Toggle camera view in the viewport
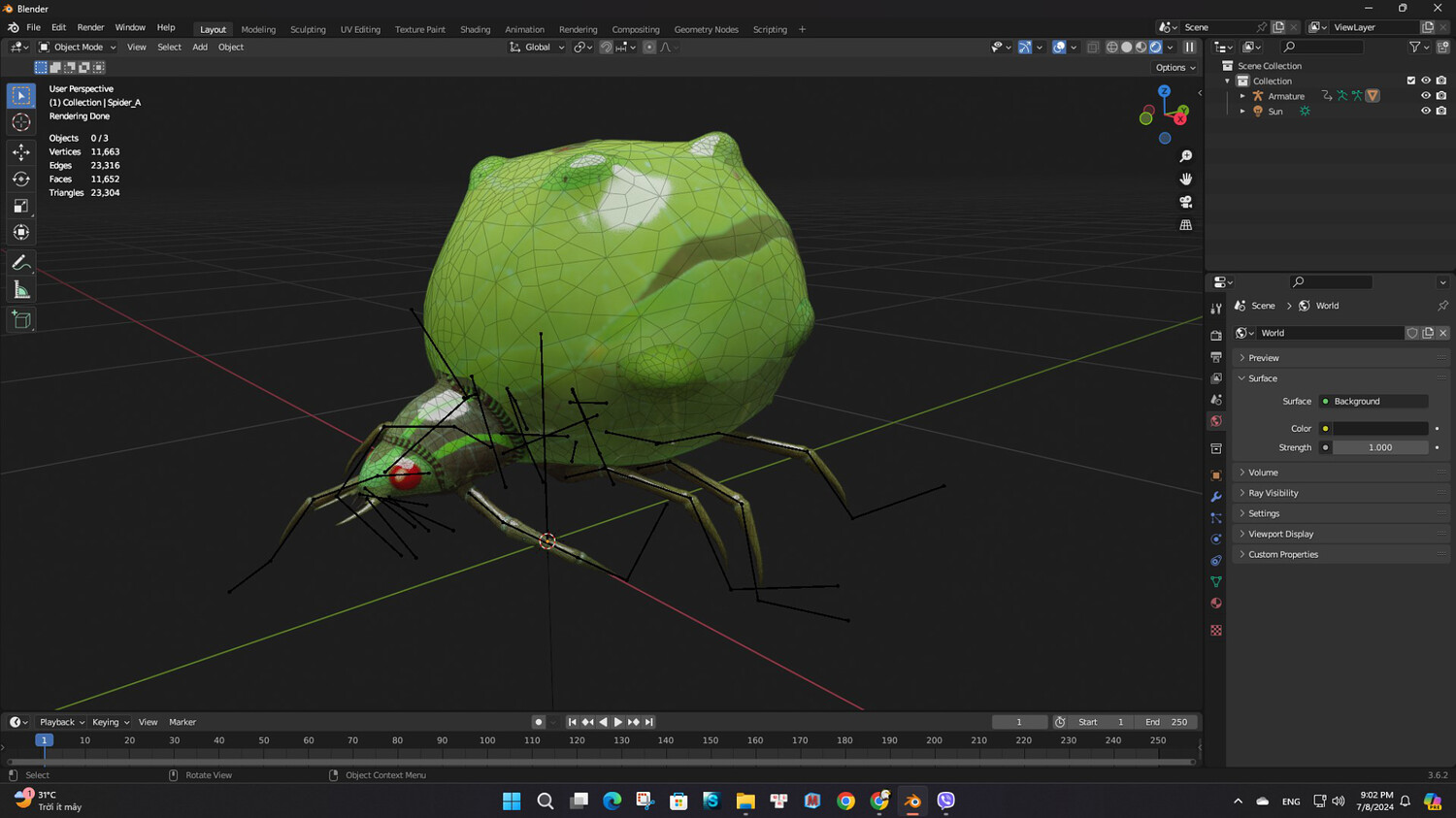This screenshot has width=1456, height=818. coord(1185,202)
